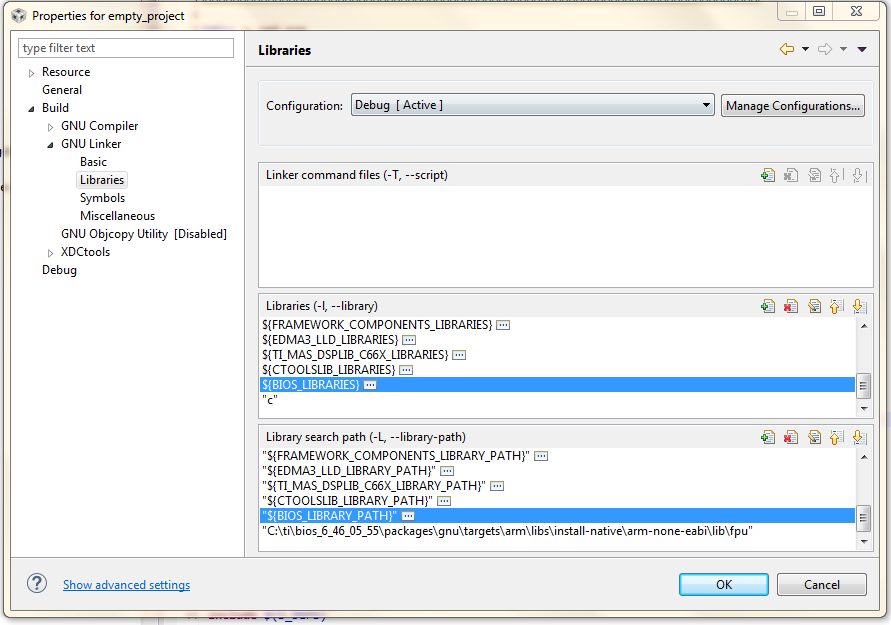The image size is (891, 625).
Task: Move selected library entry up
Action: coord(836,306)
